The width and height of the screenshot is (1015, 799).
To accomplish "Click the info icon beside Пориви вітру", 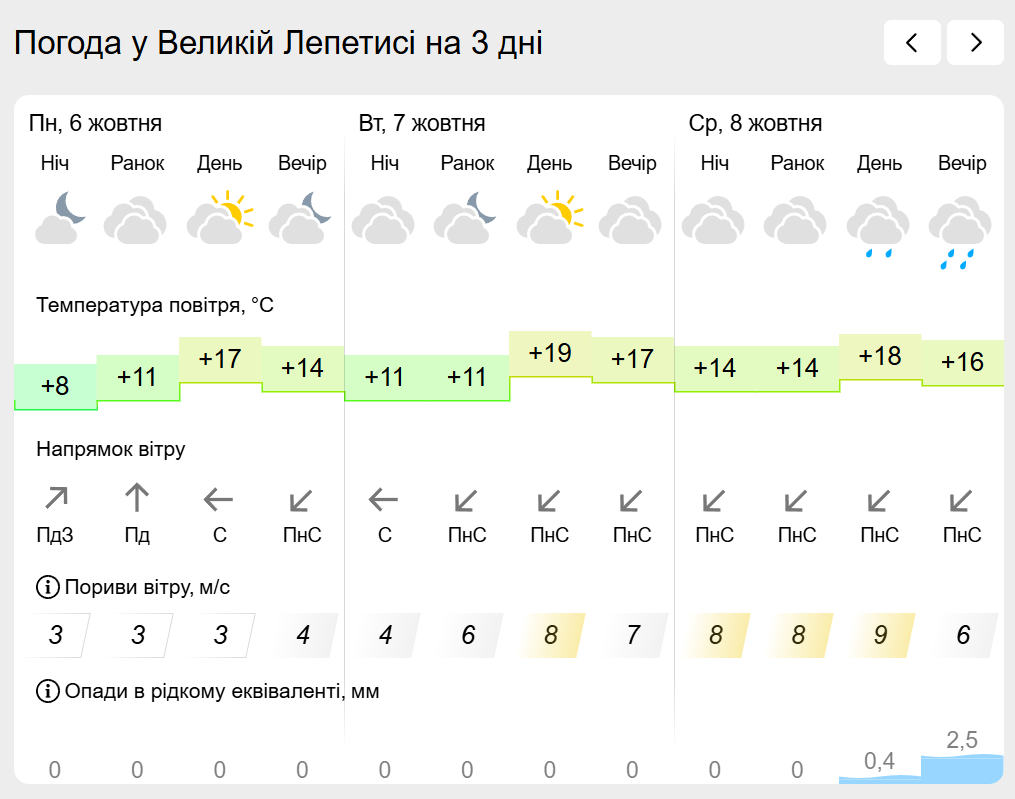I will (x=47, y=587).
